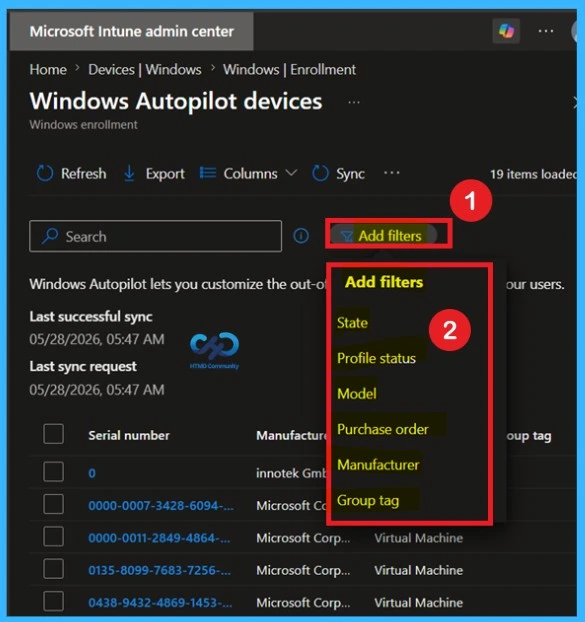Open the header more options ellipsis
585x622 pixels.
tap(546, 31)
